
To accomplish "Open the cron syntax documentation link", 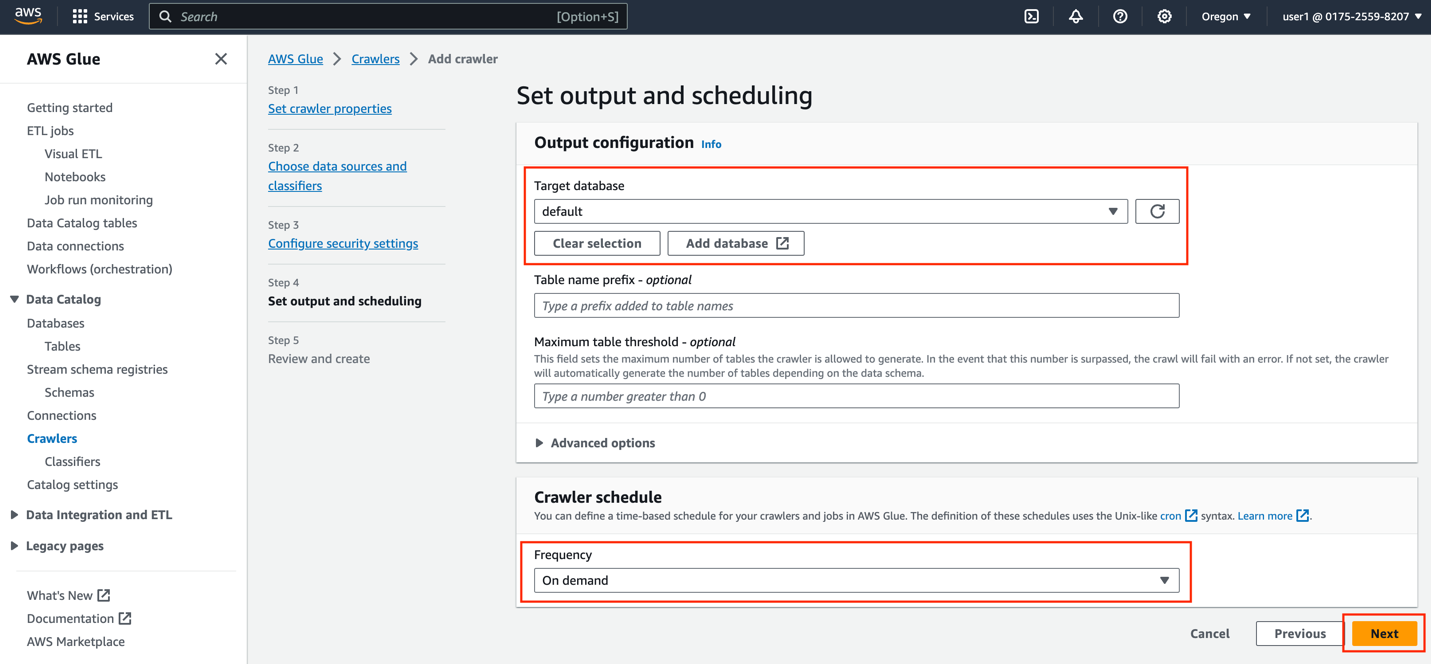I will (1171, 515).
